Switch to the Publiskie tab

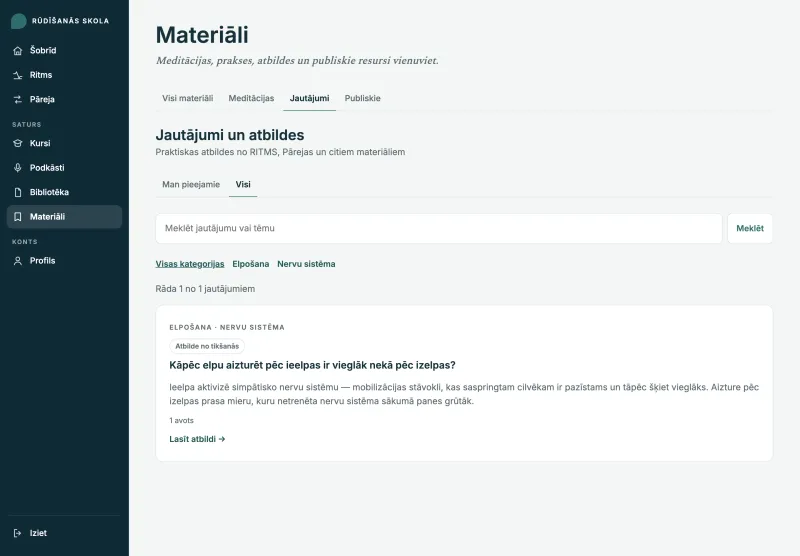[x=362, y=98]
